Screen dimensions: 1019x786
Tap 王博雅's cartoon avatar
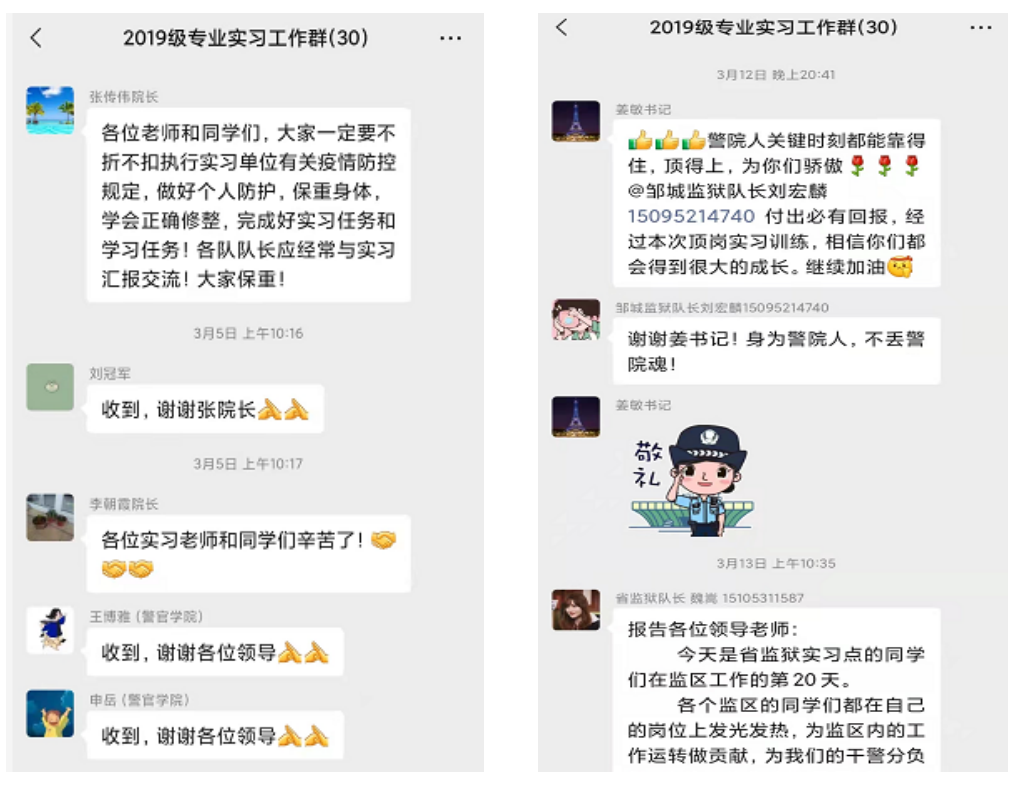tap(50, 630)
